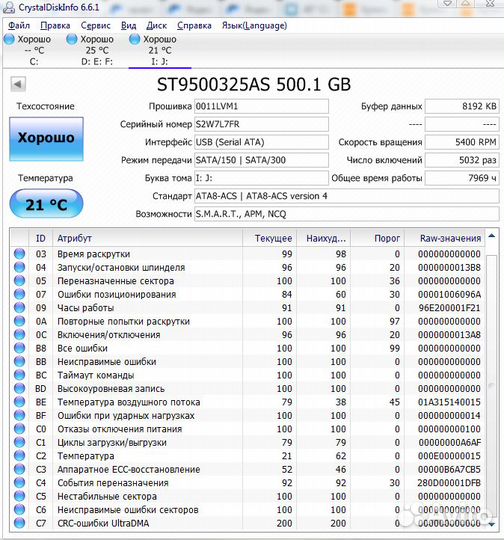The height and width of the screenshot is (540, 504).
Task: Click status icon for Ошибки позиционирования
Action: click(x=20, y=294)
